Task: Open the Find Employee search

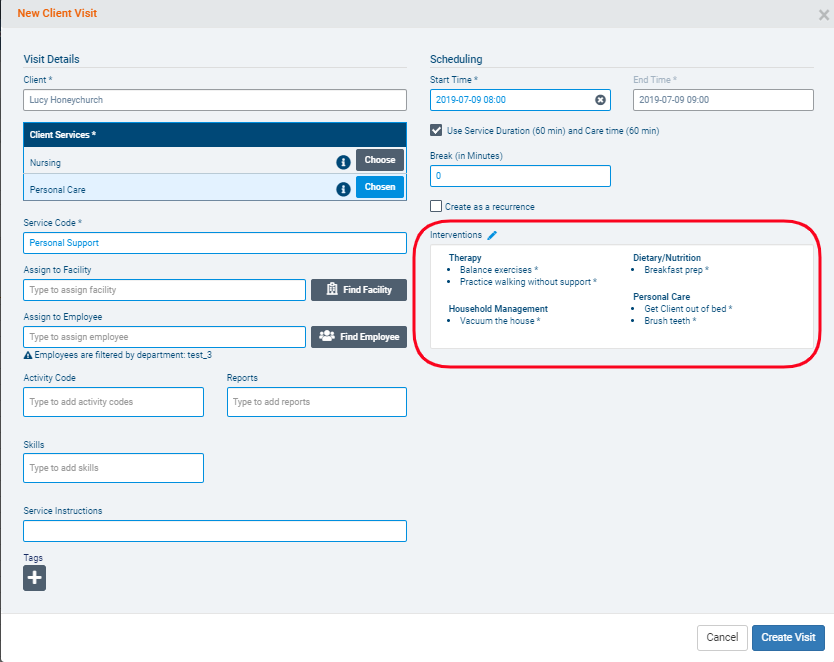Action: (x=359, y=337)
